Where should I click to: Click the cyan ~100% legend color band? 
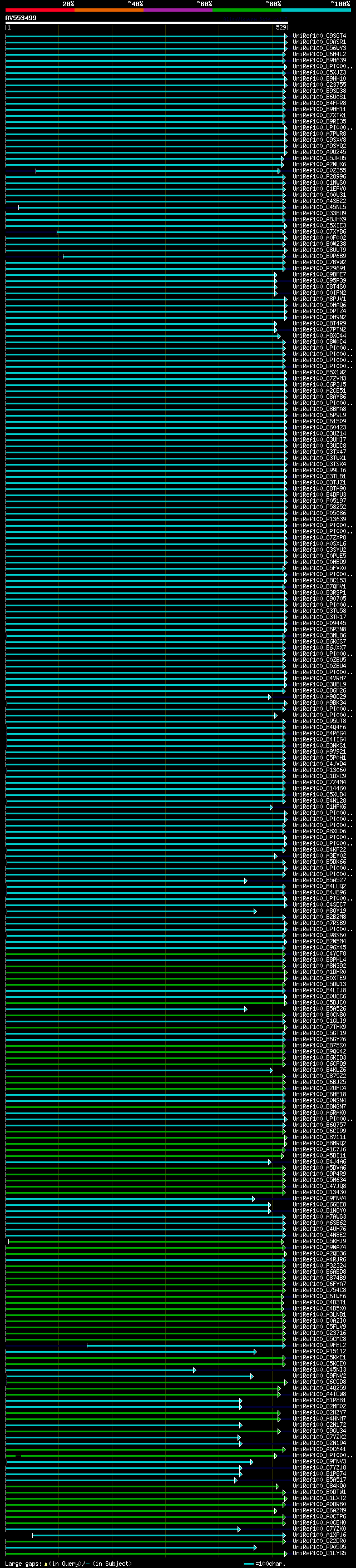click(x=316, y=10)
